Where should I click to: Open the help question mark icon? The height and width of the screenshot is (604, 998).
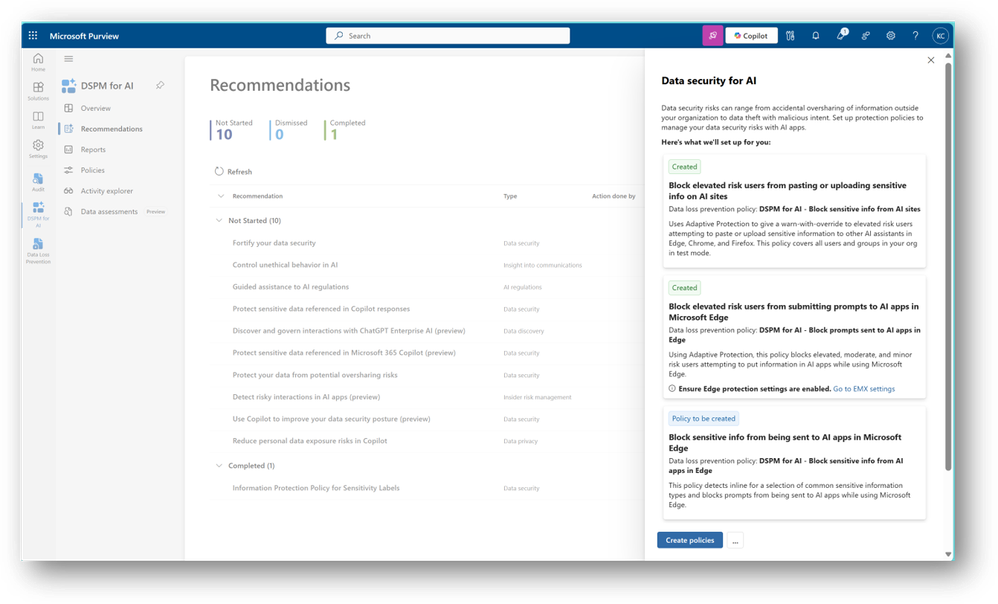point(915,36)
